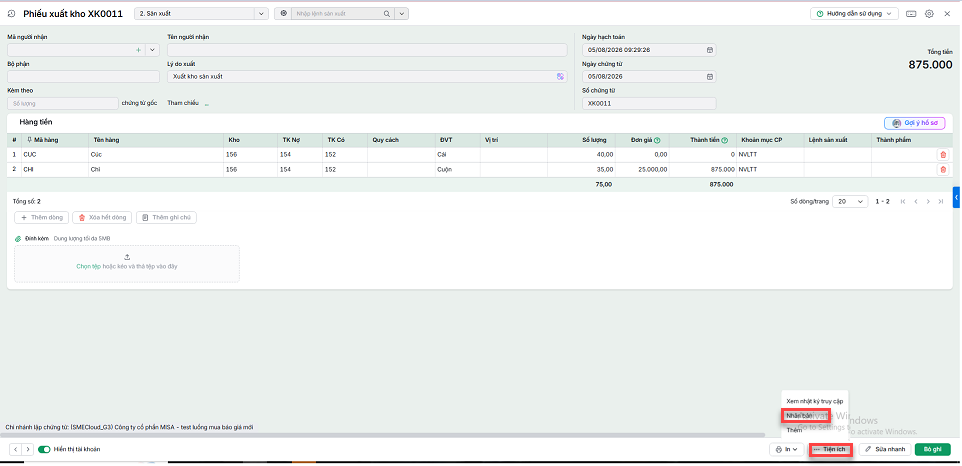Go to first page of rows
Screen dimensions: 962x466
902,202
